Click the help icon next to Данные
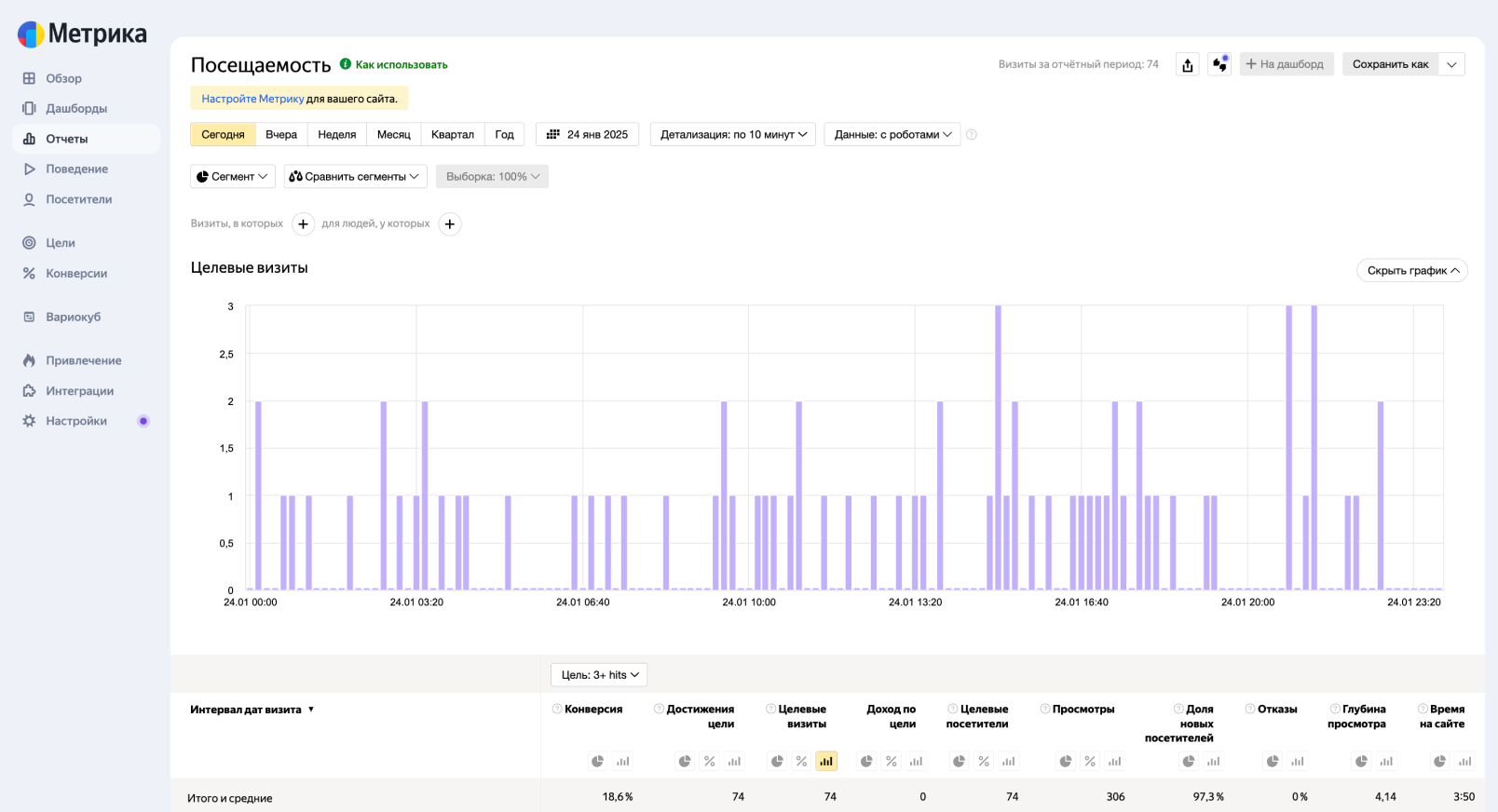 pyautogui.click(x=972, y=134)
